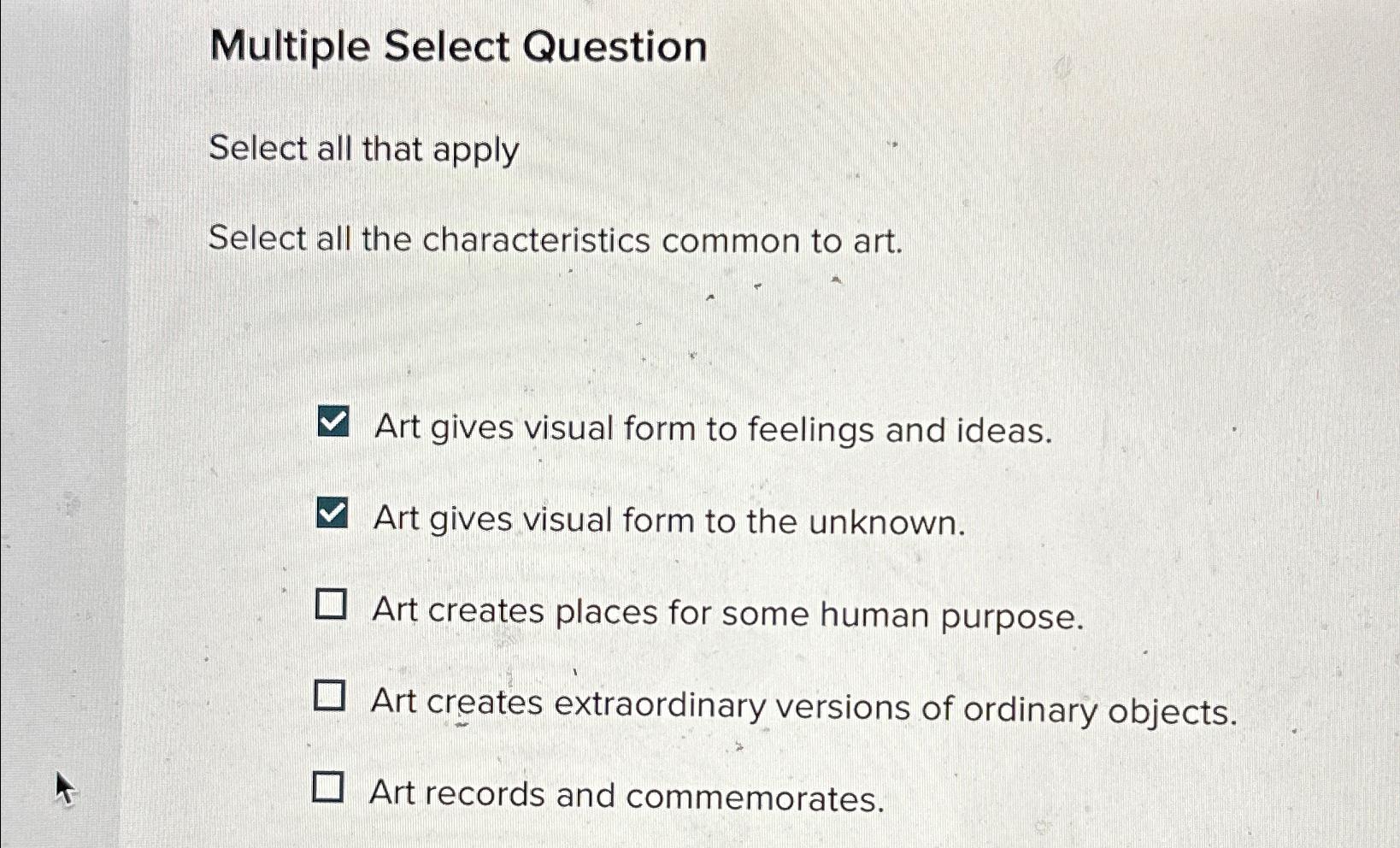Click the 'Art creates places for some human purpose' text
Image resolution: width=1400 pixels, height=848 pixels.
point(726,614)
